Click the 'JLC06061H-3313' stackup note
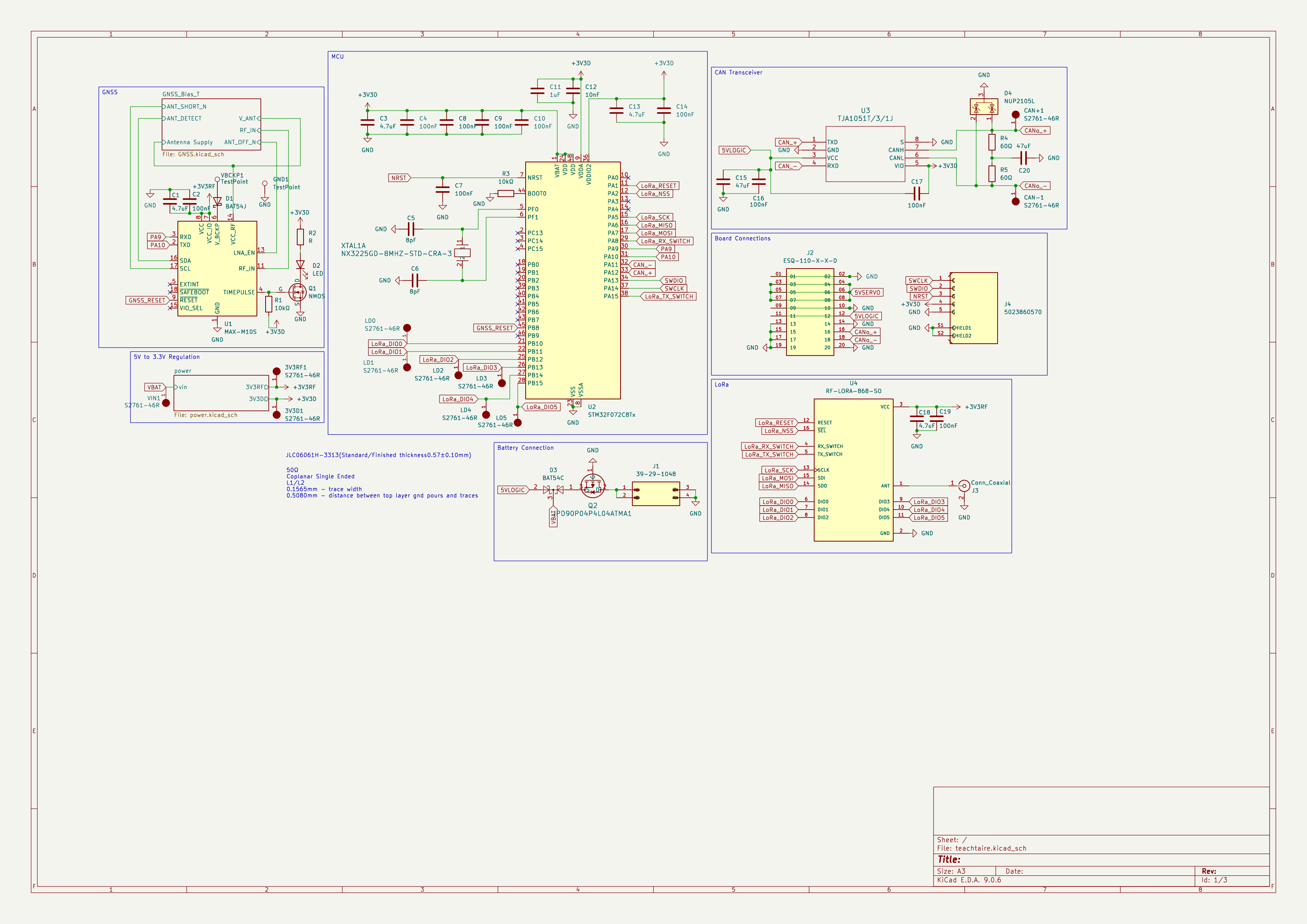 click(379, 455)
